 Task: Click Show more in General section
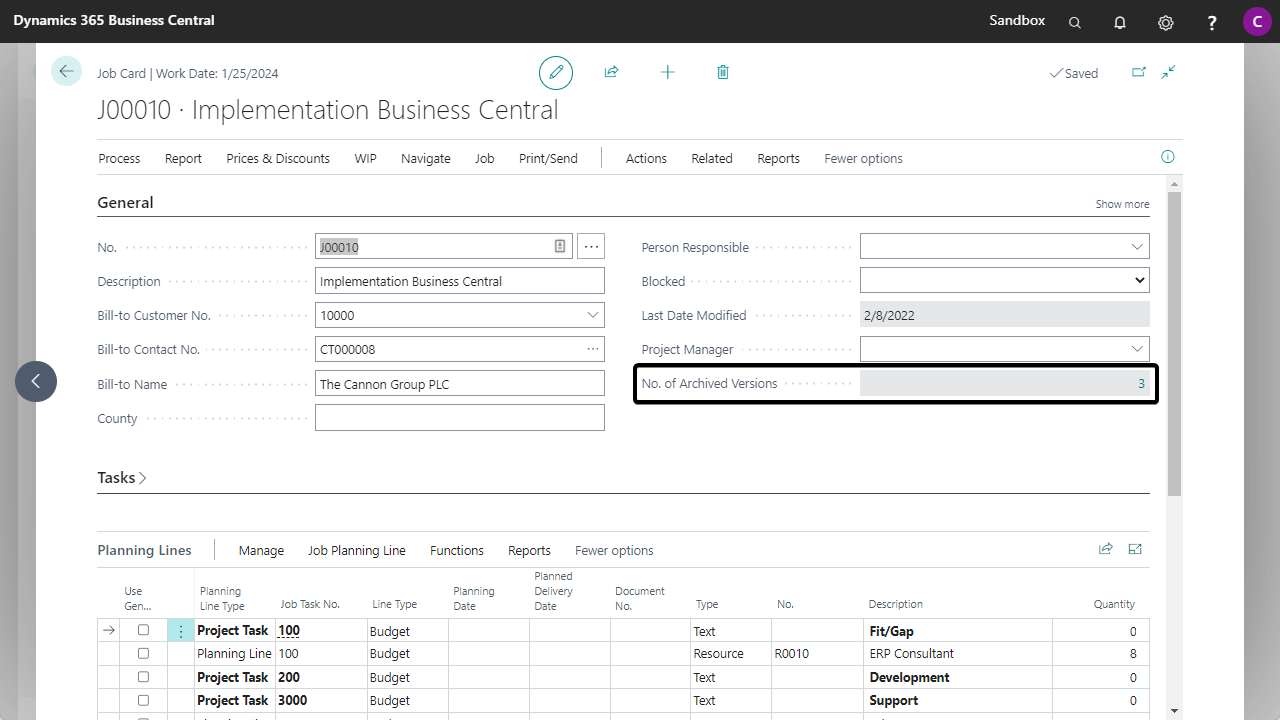[1122, 204]
